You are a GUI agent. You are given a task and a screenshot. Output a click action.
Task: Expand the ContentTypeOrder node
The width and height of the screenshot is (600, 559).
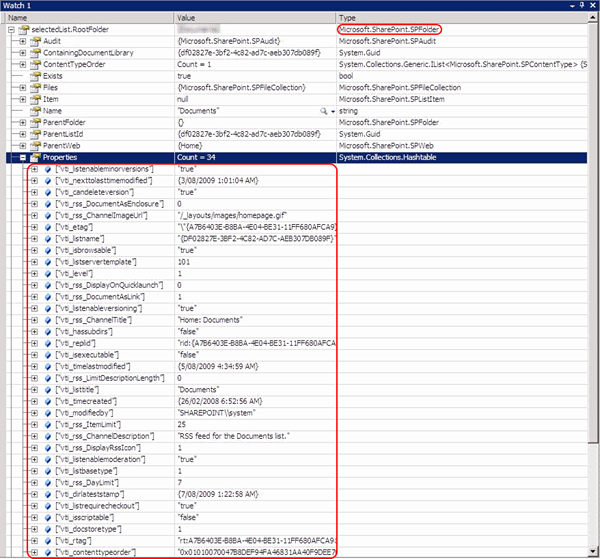click(23, 64)
